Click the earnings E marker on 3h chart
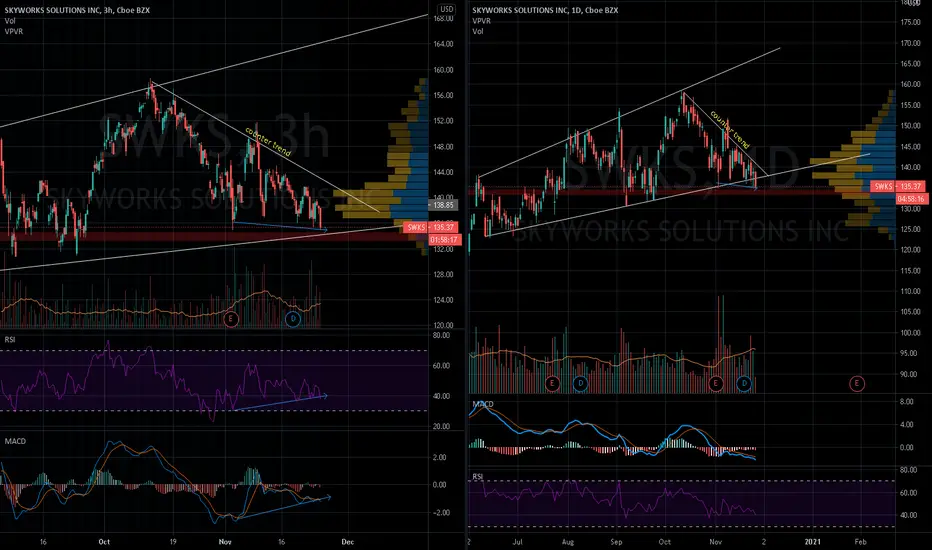 [231, 319]
